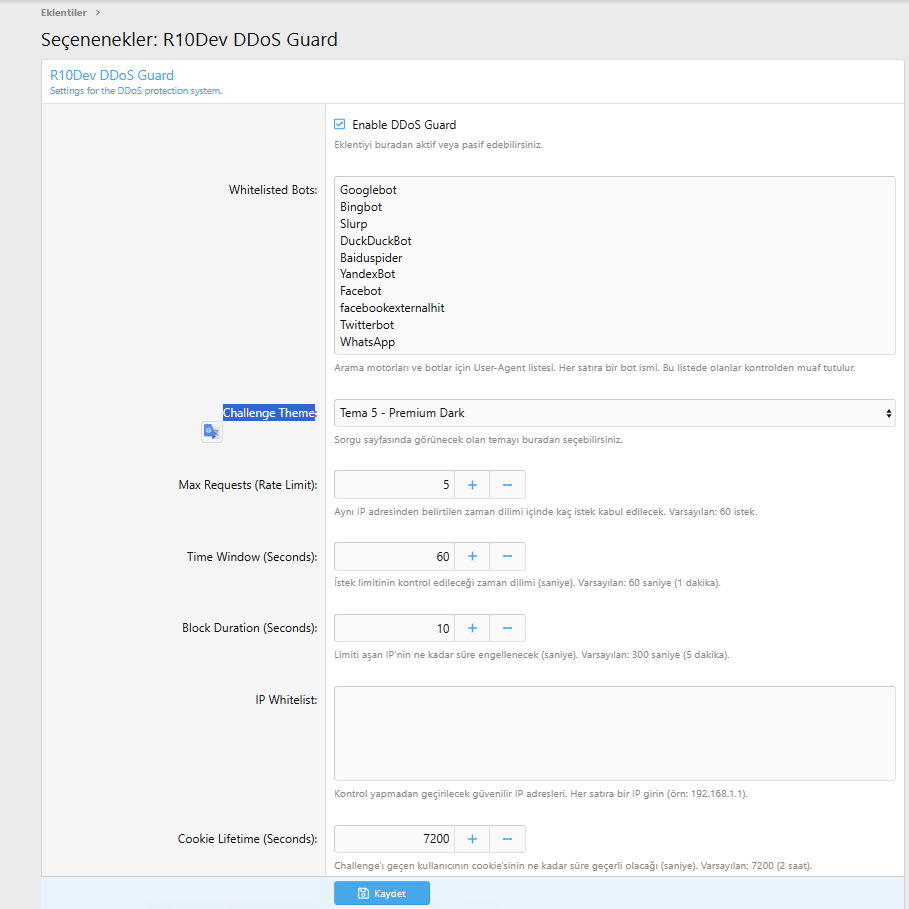Toggle the Enable DDoS Guard checkbox
The height and width of the screenshot is (909, 909).
click(340, 124)
